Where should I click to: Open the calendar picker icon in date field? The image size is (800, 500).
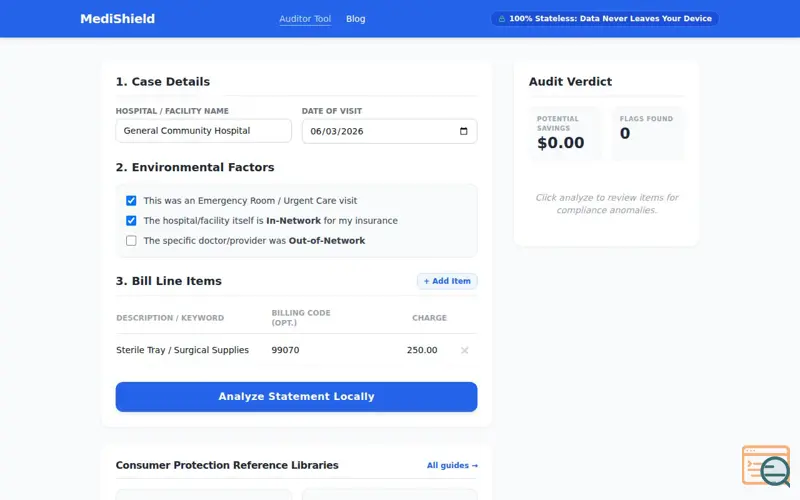point(463,131)
